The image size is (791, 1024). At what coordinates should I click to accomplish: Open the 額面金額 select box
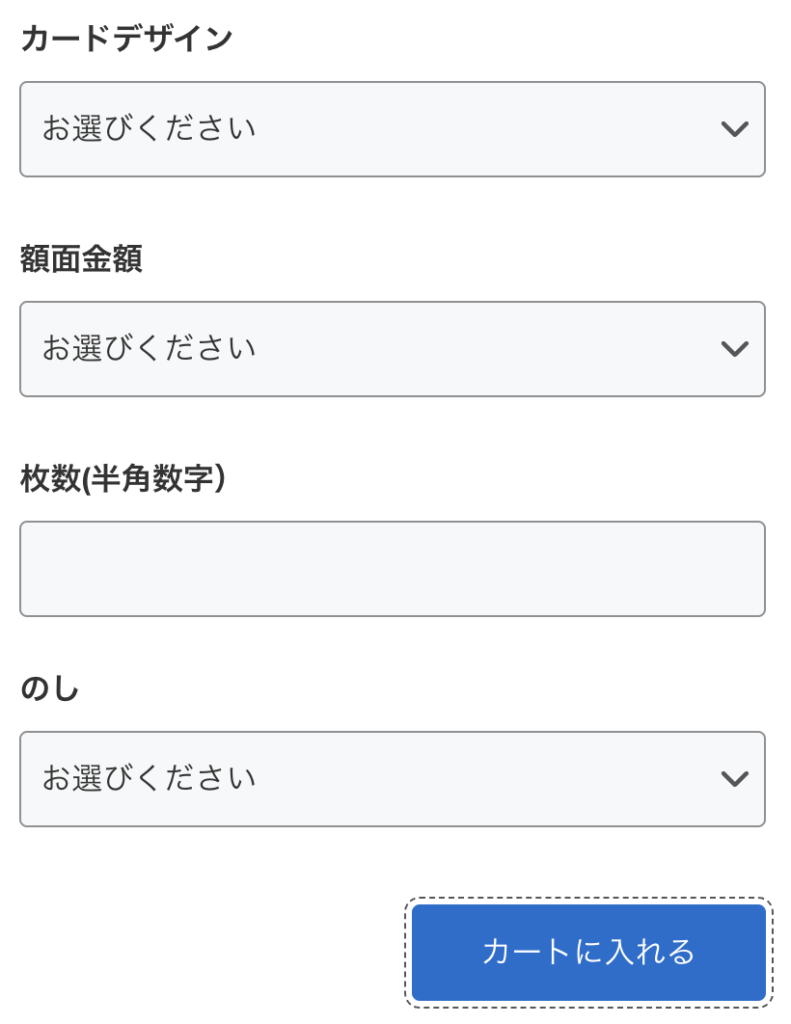pyautogui.click(x=392, y=348)
